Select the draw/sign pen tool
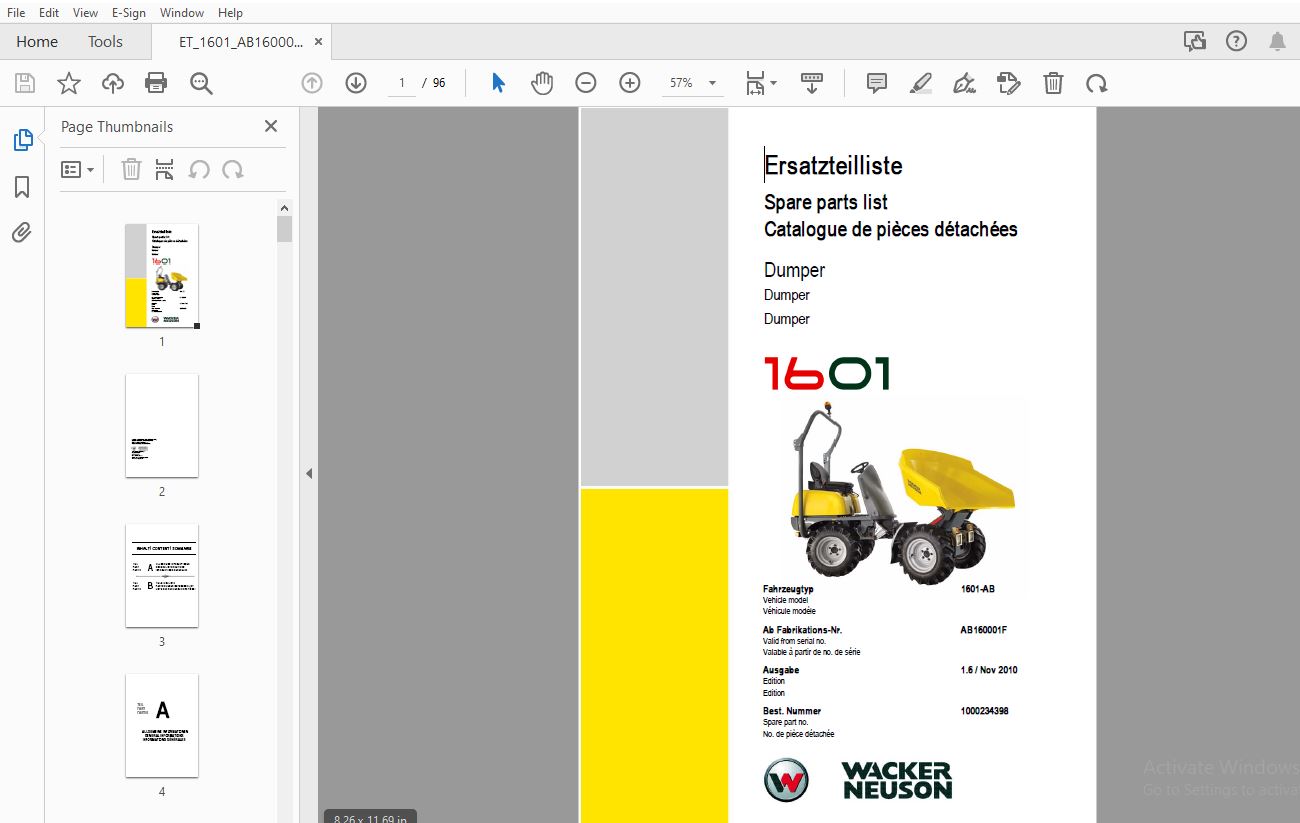This screenshot has height=823, width=1300. point(965,83)
